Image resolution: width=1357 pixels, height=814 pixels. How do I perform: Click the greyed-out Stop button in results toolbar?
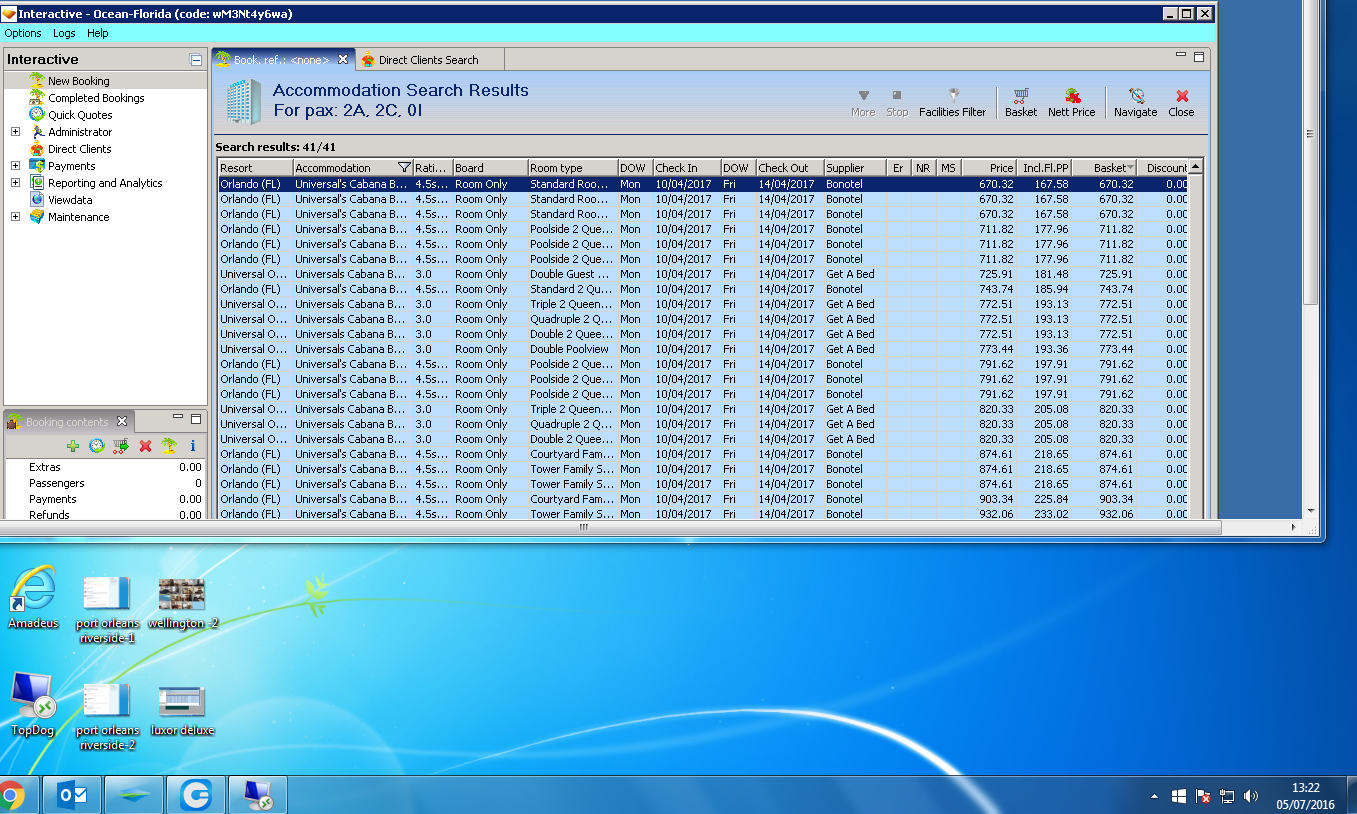897,102
